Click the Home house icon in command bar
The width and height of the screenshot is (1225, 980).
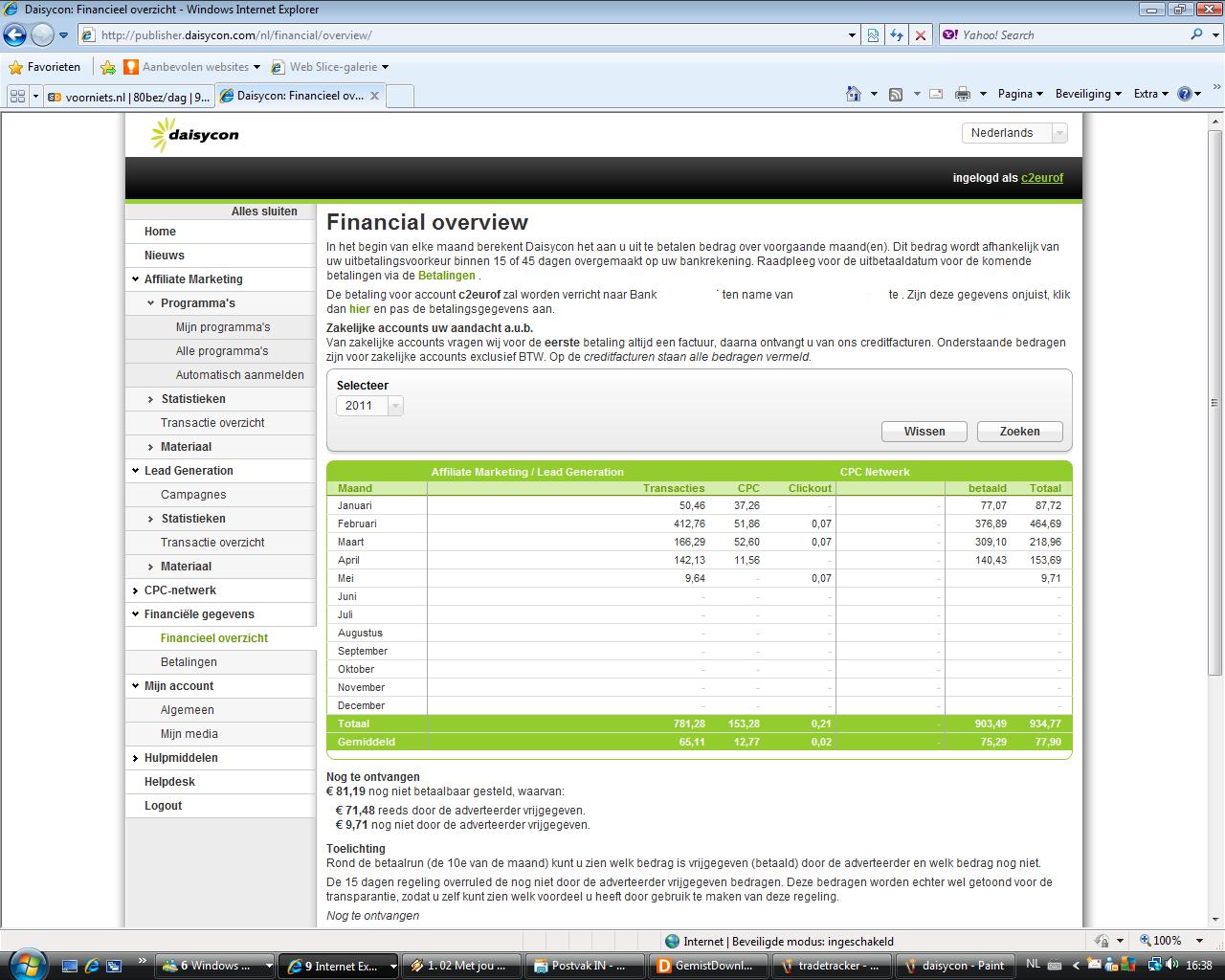[x=854, y=94]
